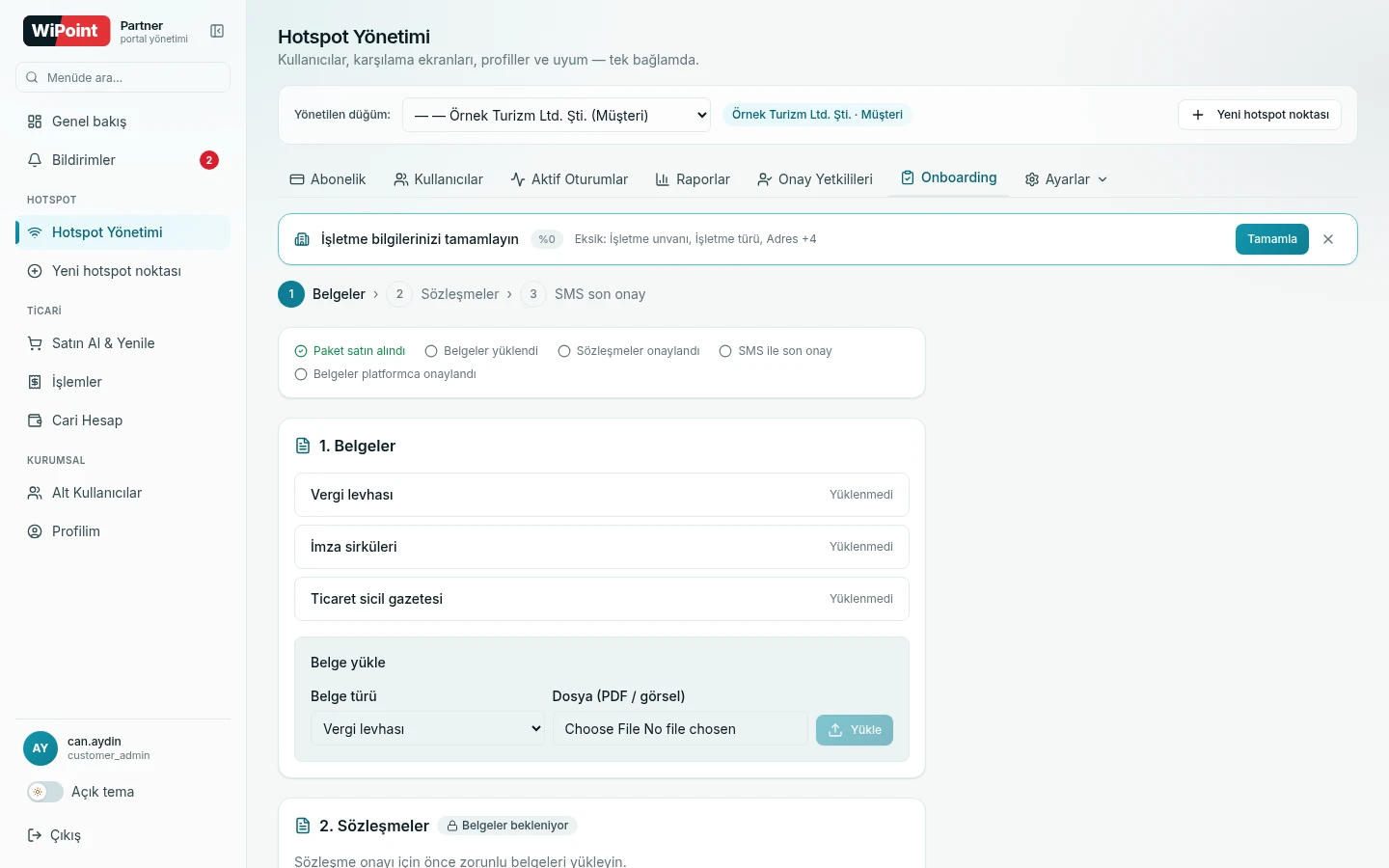The width and height of the screenshot is (1389, 868).
Task: Click the Wi-Fi icon for Hotspot Yönetimi
Action: point(35,232)
